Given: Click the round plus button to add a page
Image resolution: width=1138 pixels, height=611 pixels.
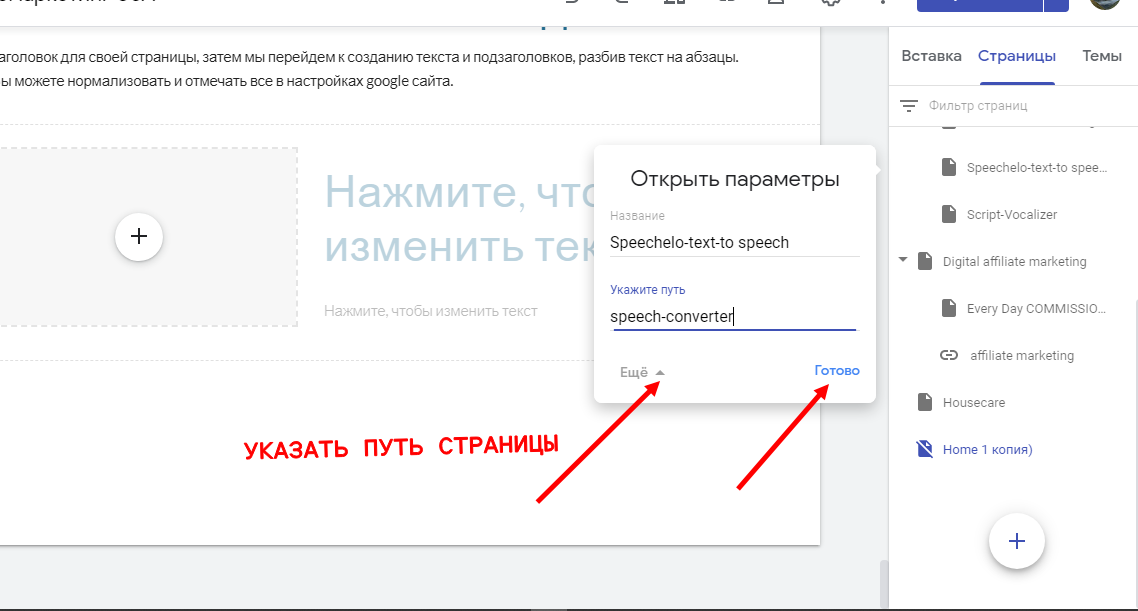Looking at the screenshot, I should (1017, 541).
